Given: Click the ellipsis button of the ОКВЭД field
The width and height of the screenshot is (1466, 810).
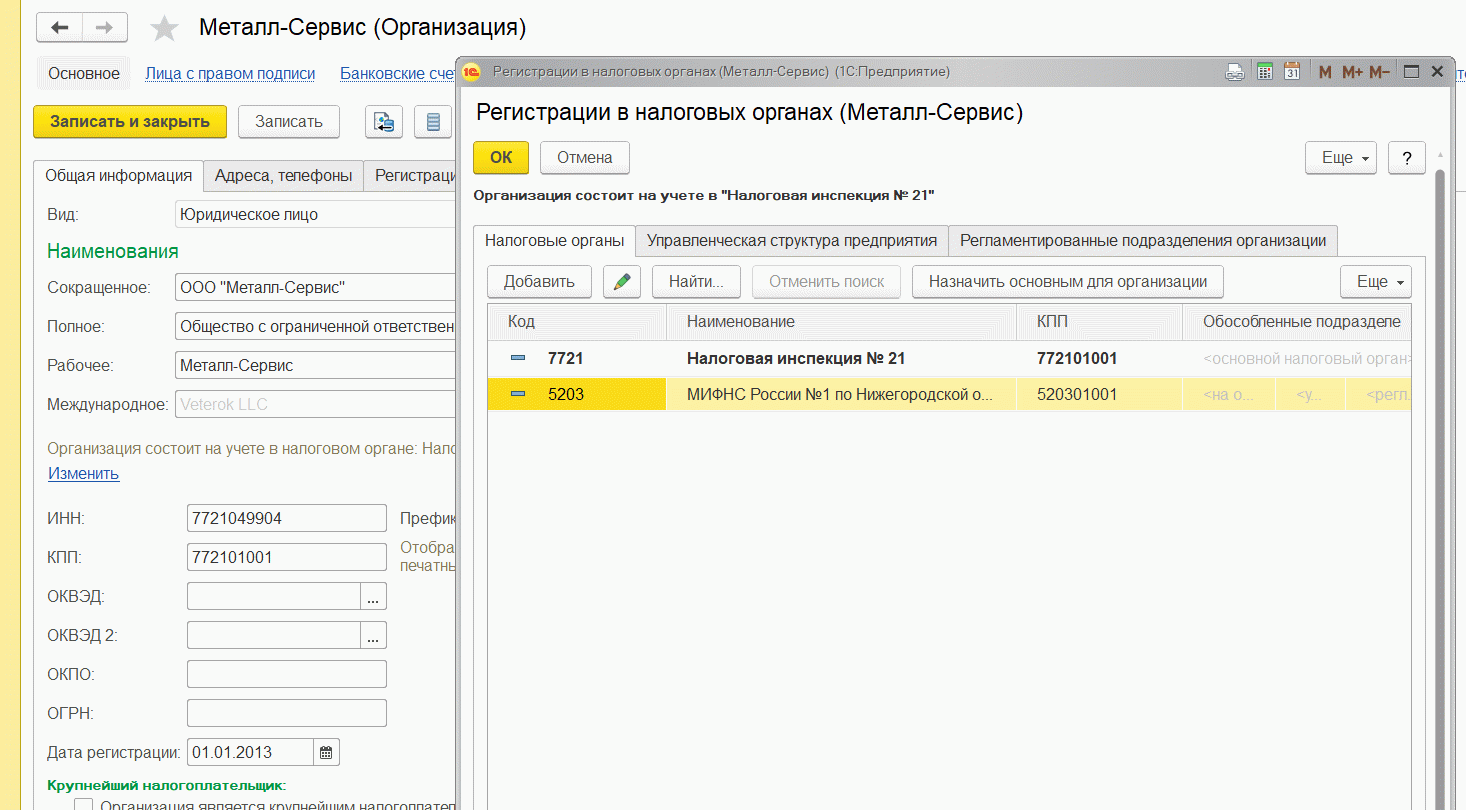Looking at the screenshot, I should [373, 597].
